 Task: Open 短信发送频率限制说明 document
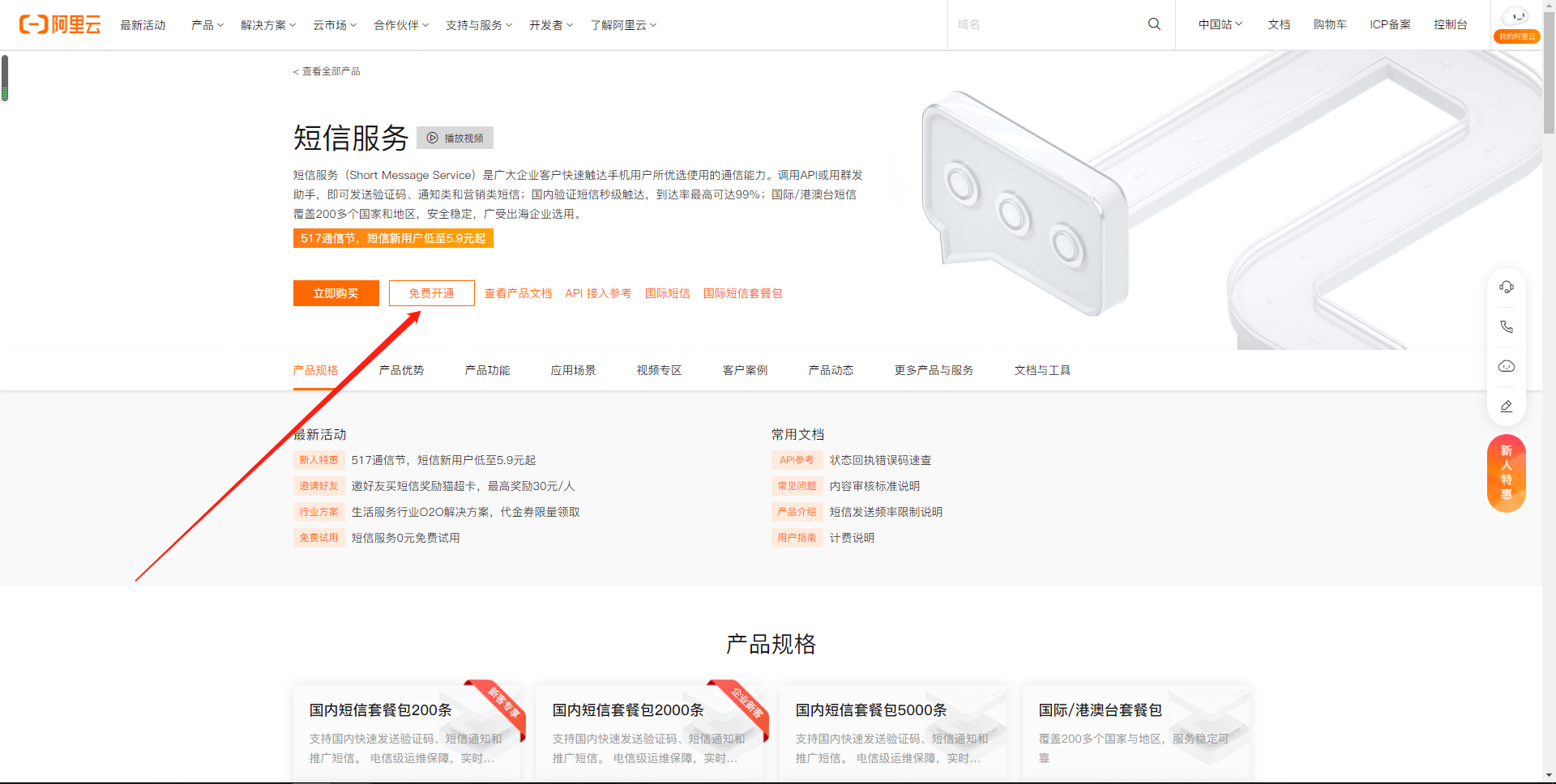click(886, 512)
